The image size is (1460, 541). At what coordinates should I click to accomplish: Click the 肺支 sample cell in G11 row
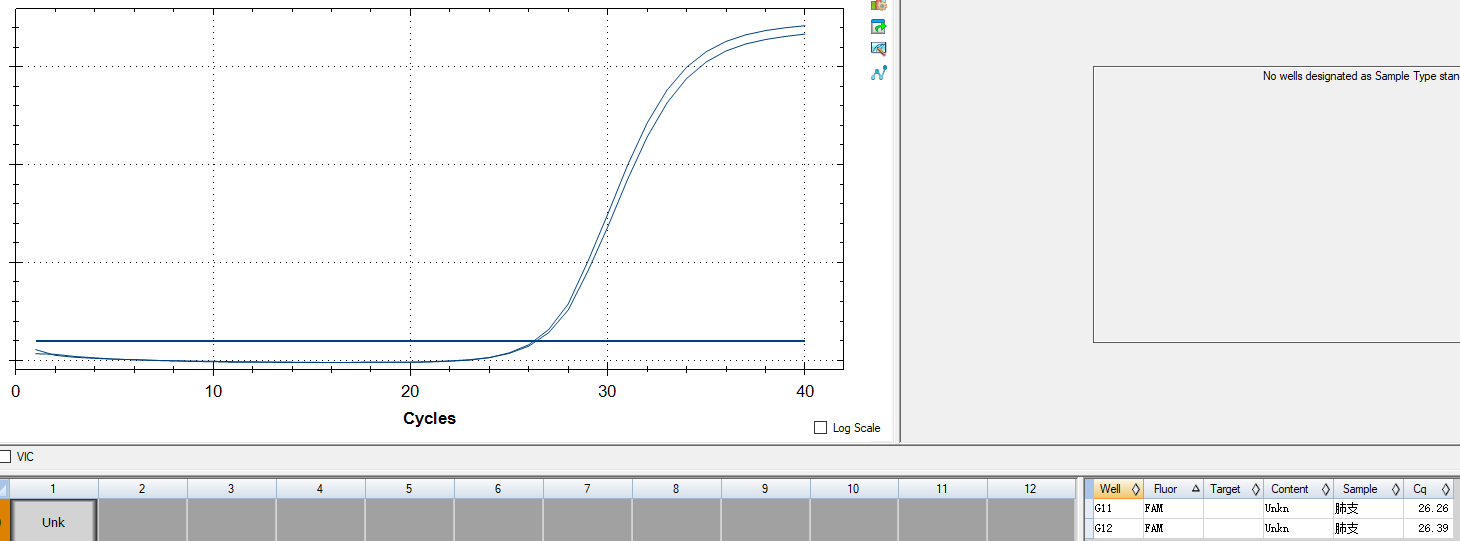coord(1368,509)
